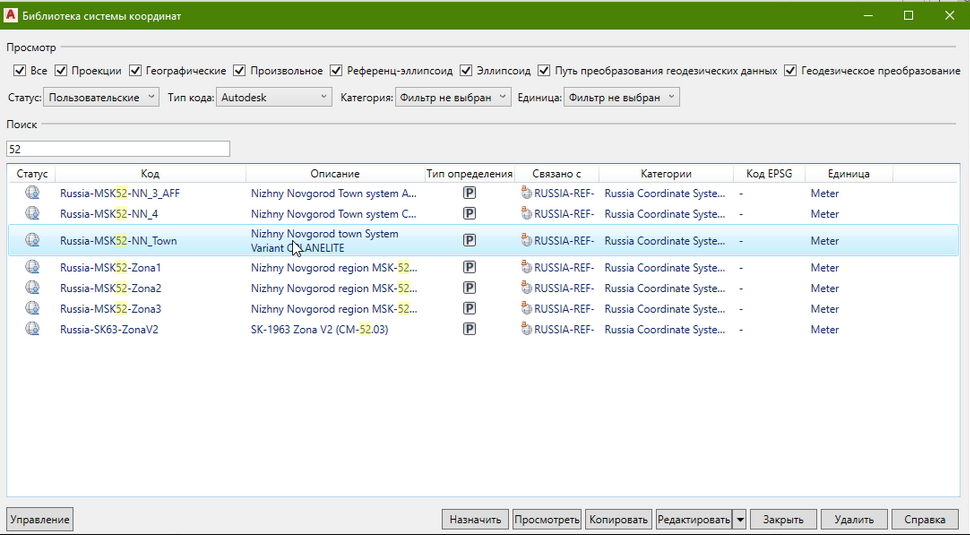Click the globe status icon for Russia-SK63-ZonaV2
970x535 pixels.
32,329
